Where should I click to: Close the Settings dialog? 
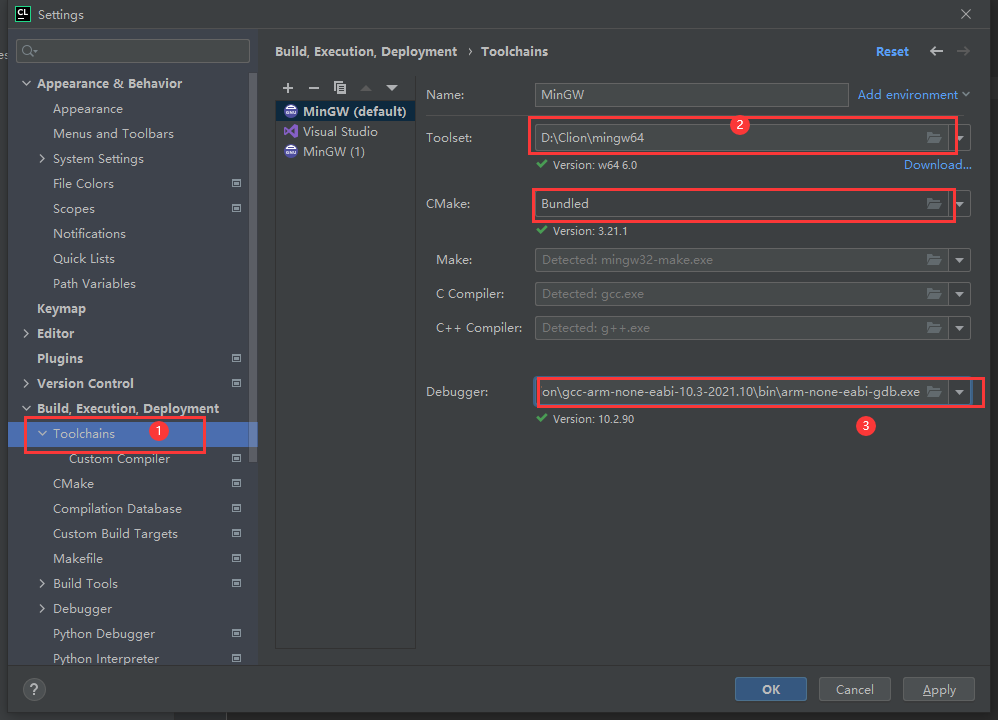tap(966, 14)
